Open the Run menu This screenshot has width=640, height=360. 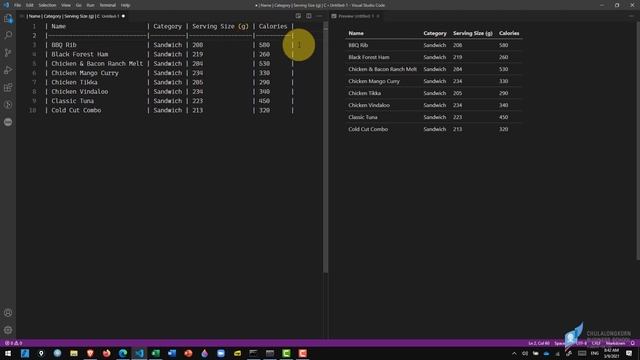(x=90, y=5)
